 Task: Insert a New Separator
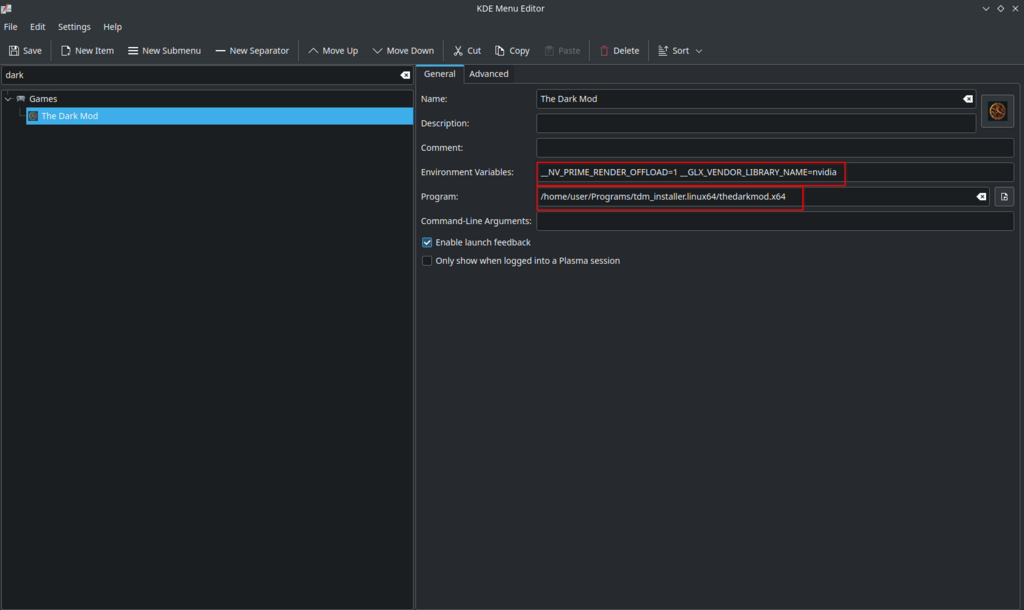[252, 50]
